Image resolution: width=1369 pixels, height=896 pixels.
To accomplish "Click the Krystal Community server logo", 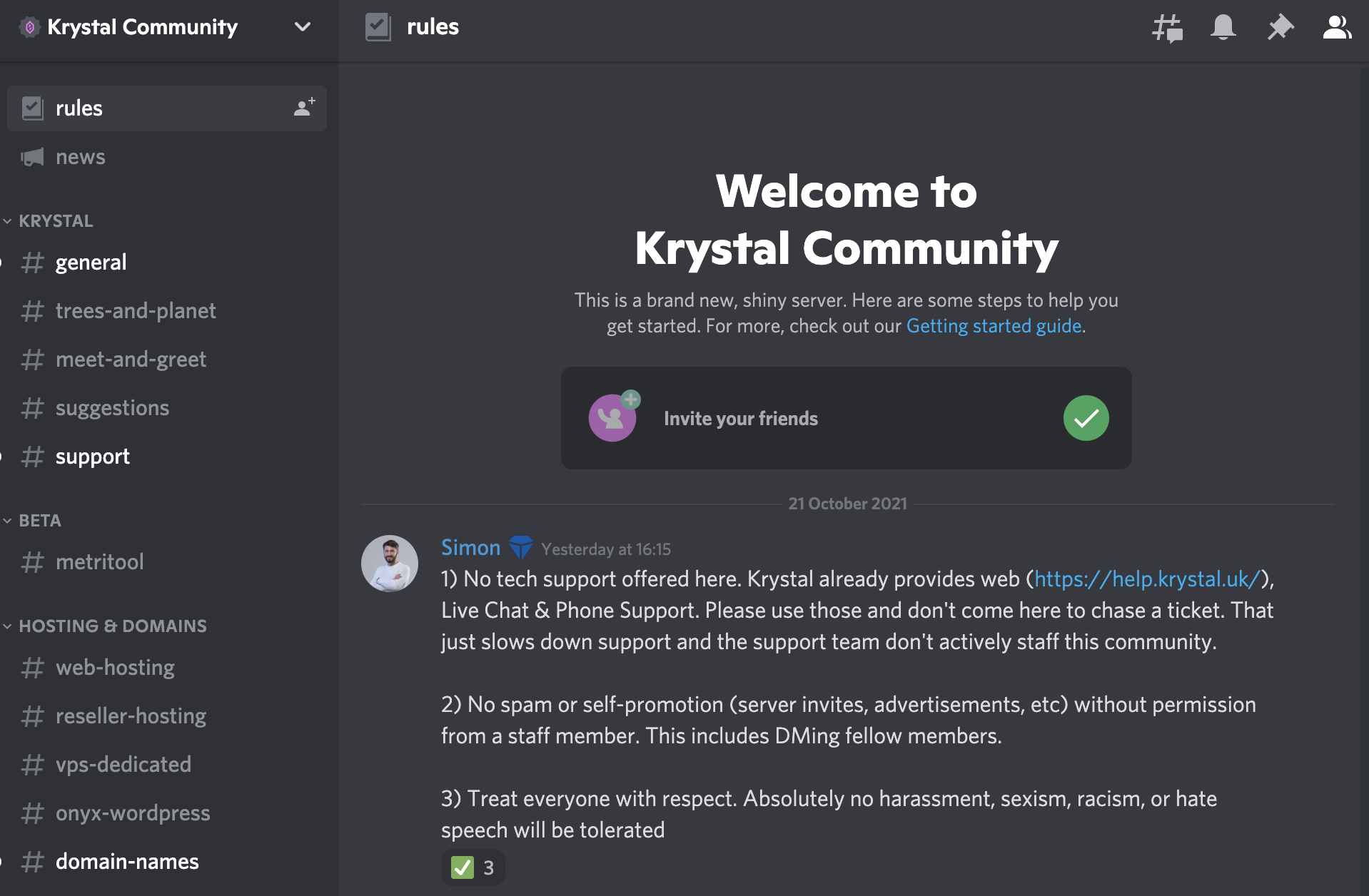I will [x=29, y=27].
